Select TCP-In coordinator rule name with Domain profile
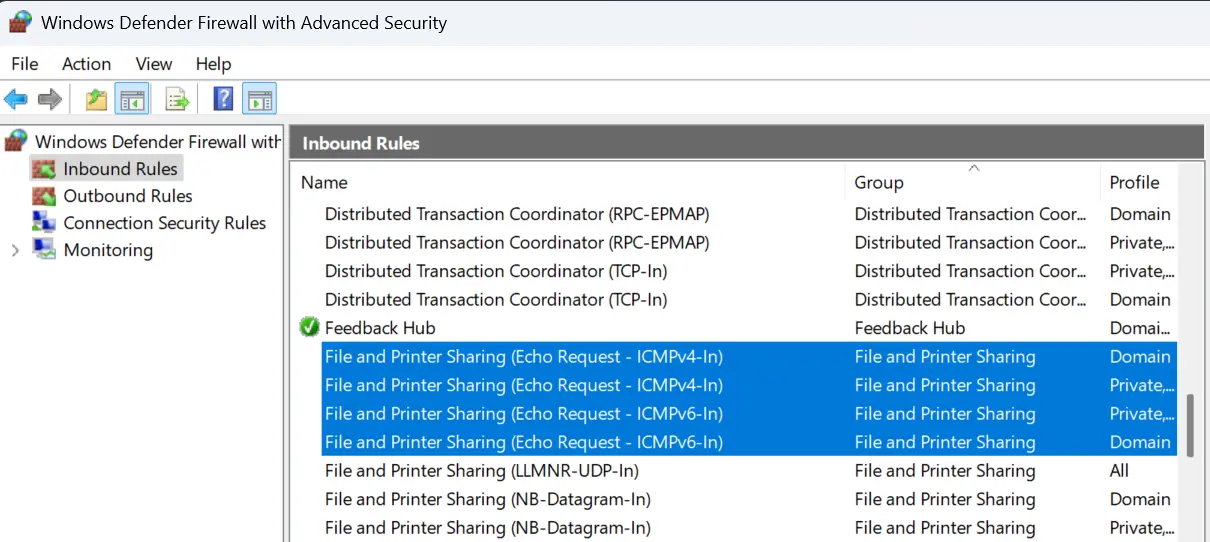 click(496, 299)
